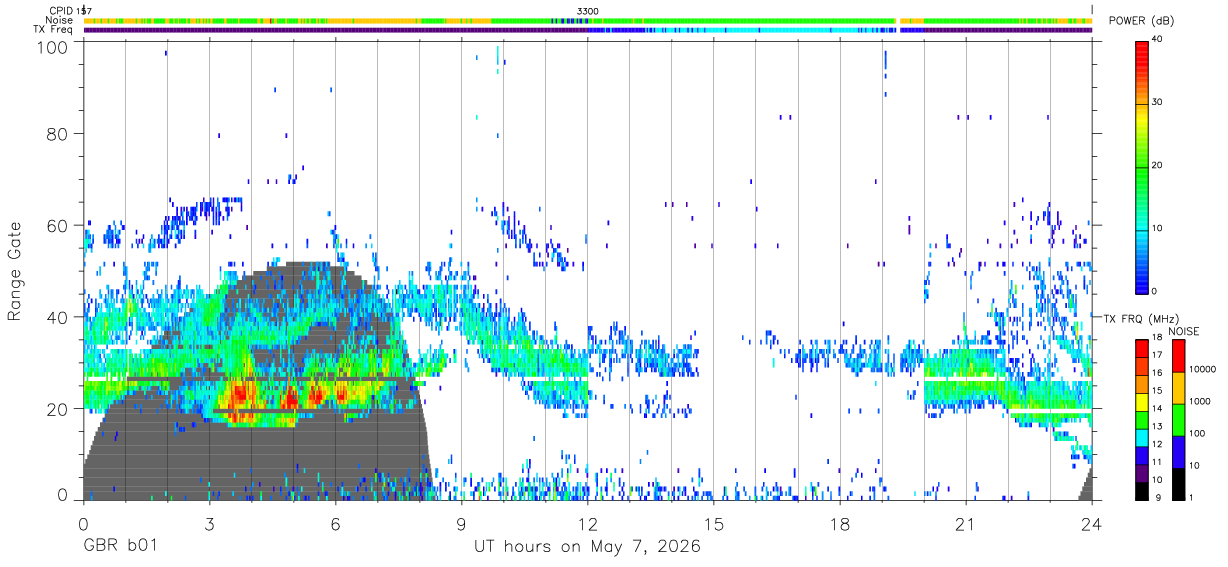
Task: Click the x-axis tick label '9'
Action: [x=462, y=523]
